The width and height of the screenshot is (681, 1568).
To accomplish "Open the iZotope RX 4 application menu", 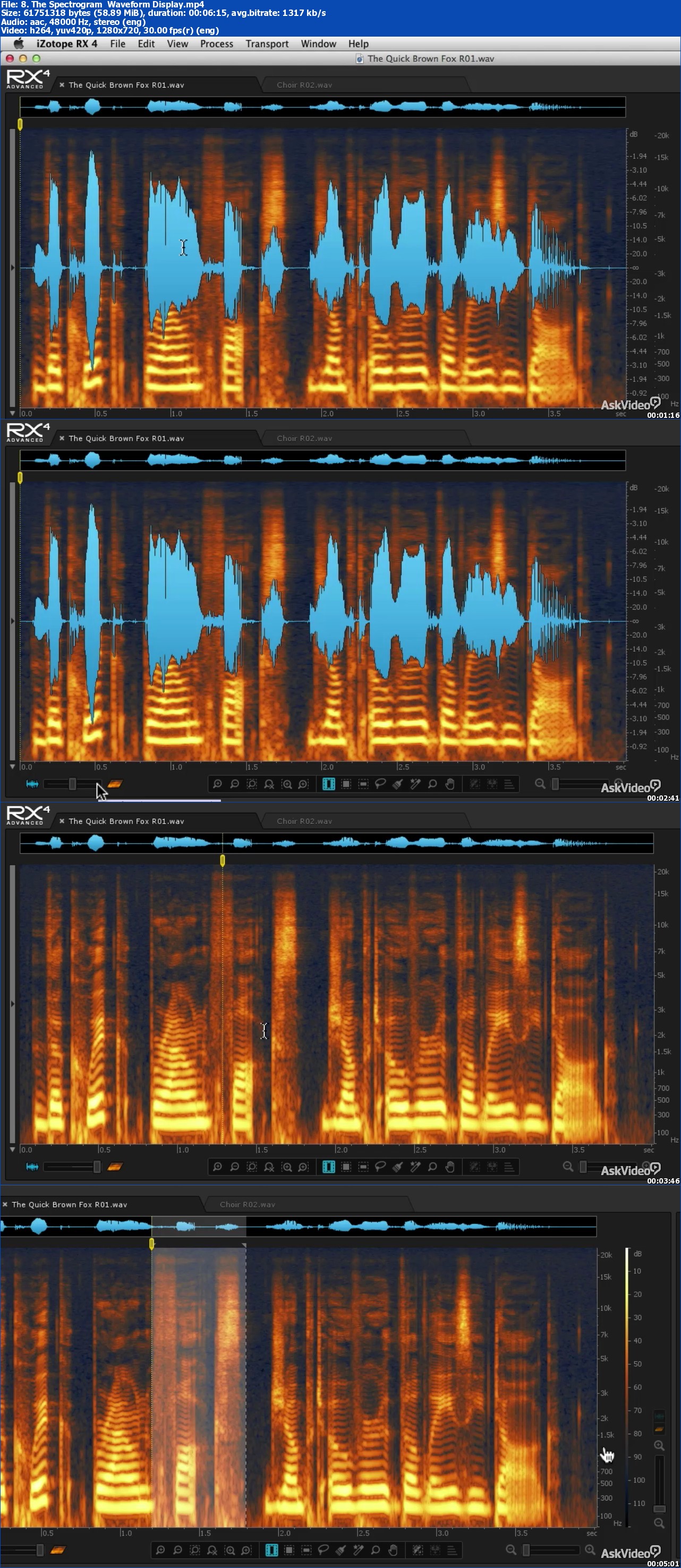I will pyautogui.click(x=66, y=44).
